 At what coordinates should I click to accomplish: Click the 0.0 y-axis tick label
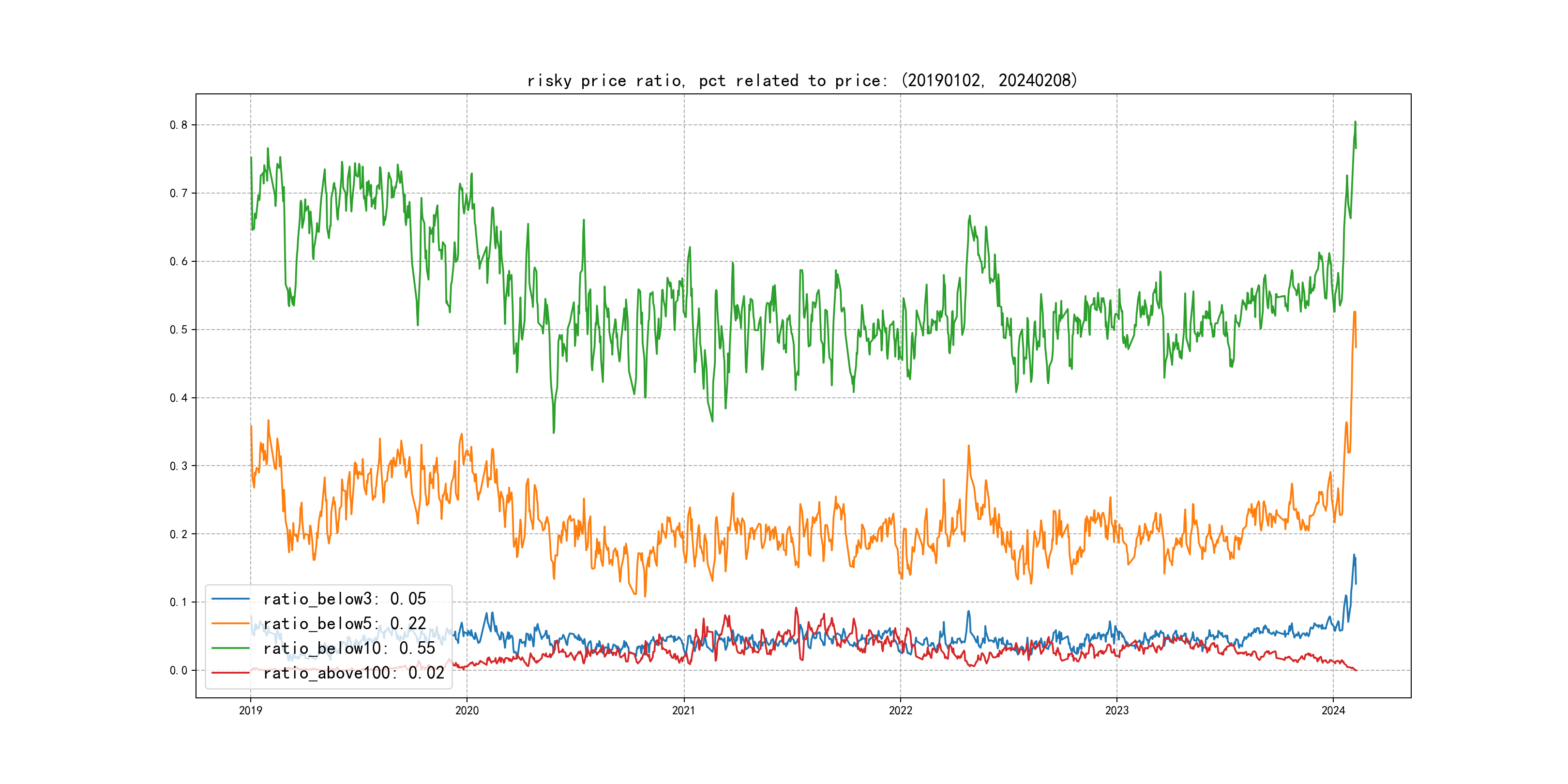[x=179, y=670]
